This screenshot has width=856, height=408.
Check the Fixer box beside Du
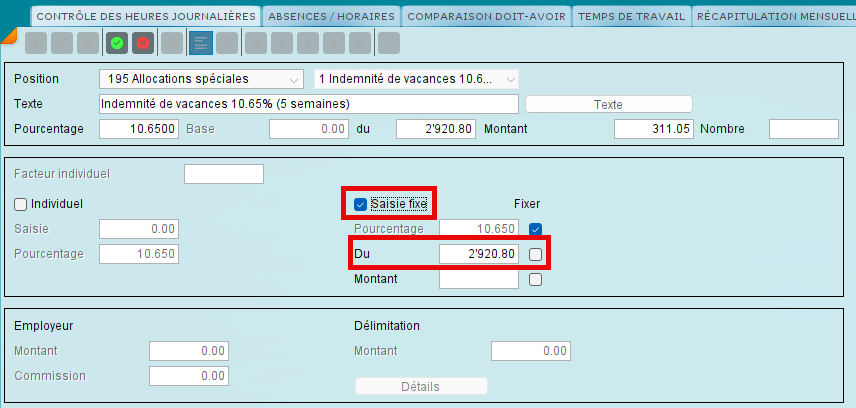click(536, 254)
